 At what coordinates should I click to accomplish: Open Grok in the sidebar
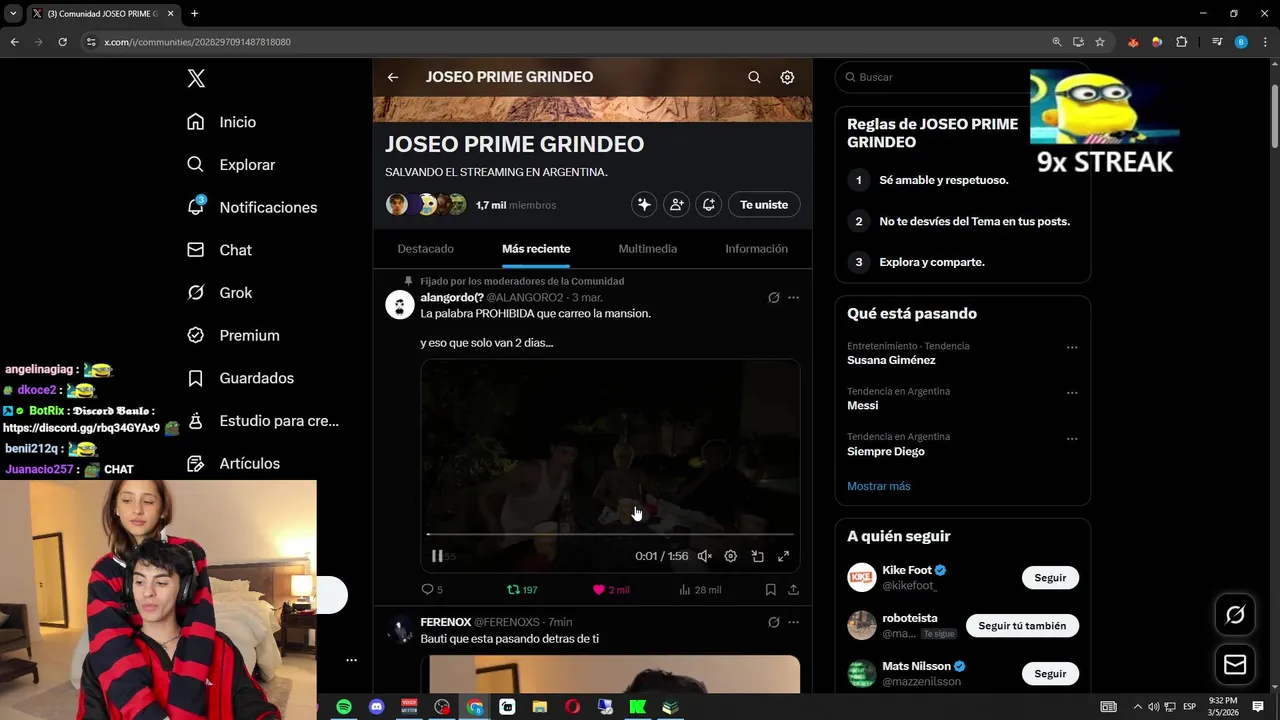(219, 293)
